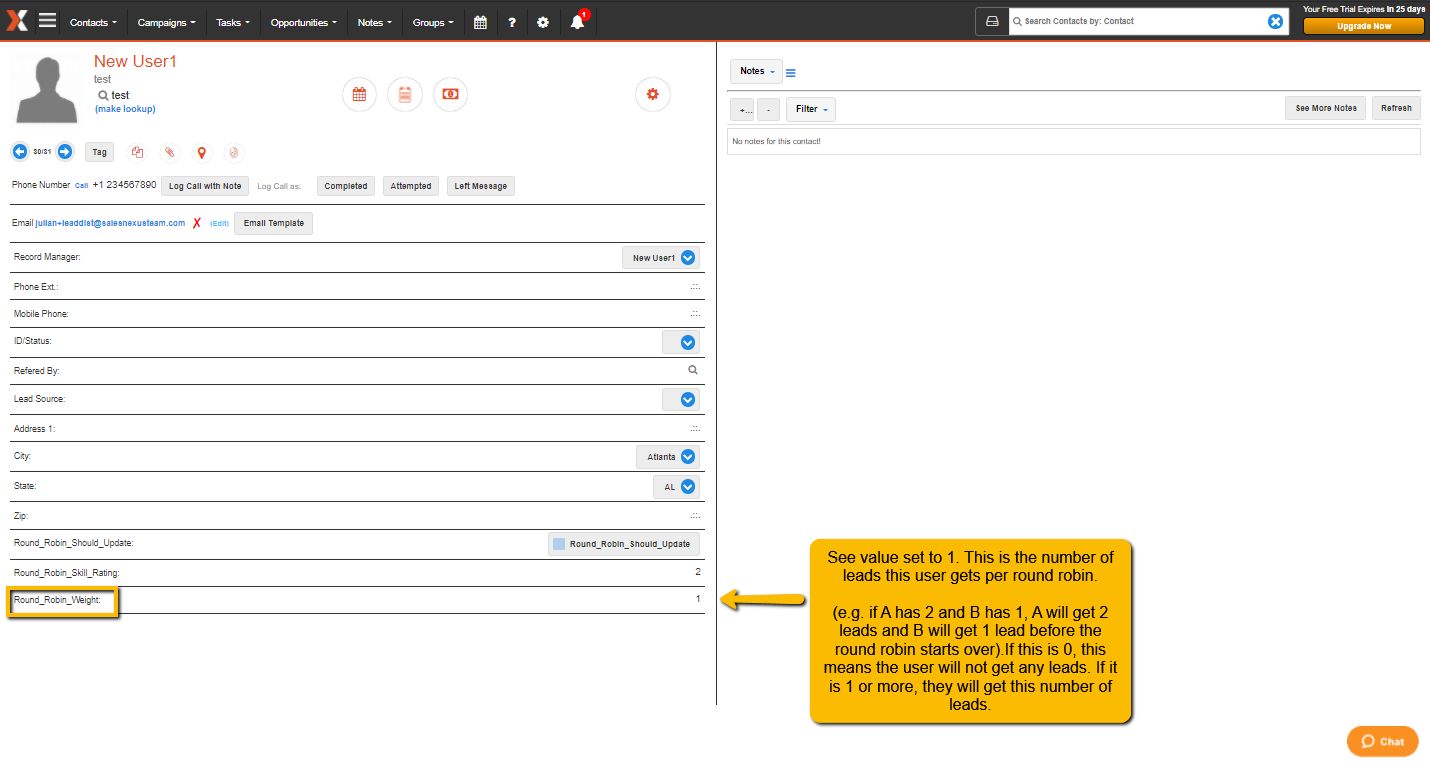The height and width of the screenshot is (763, 1430).
Task: Open the Opportunities menu
Action: [304, 22]
